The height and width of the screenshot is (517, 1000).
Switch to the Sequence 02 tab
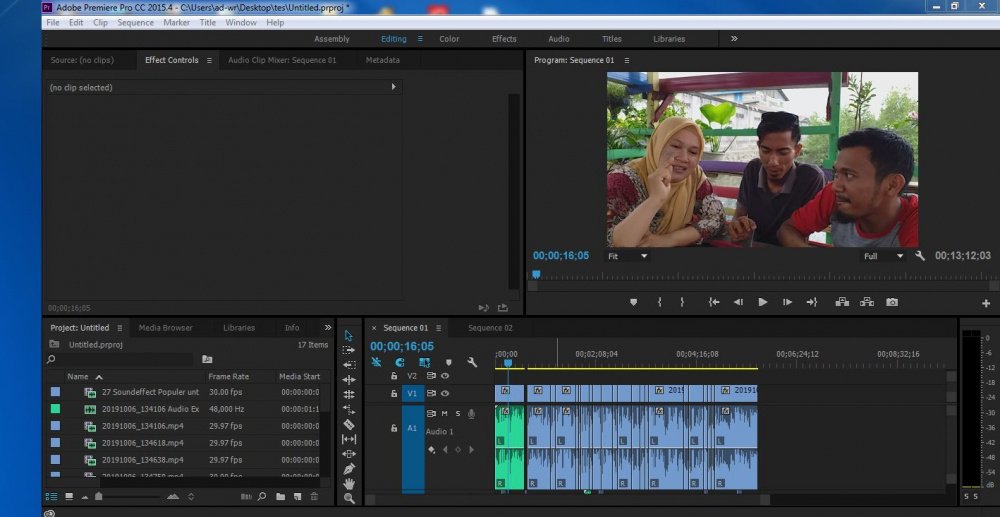(x=490, y=328)
